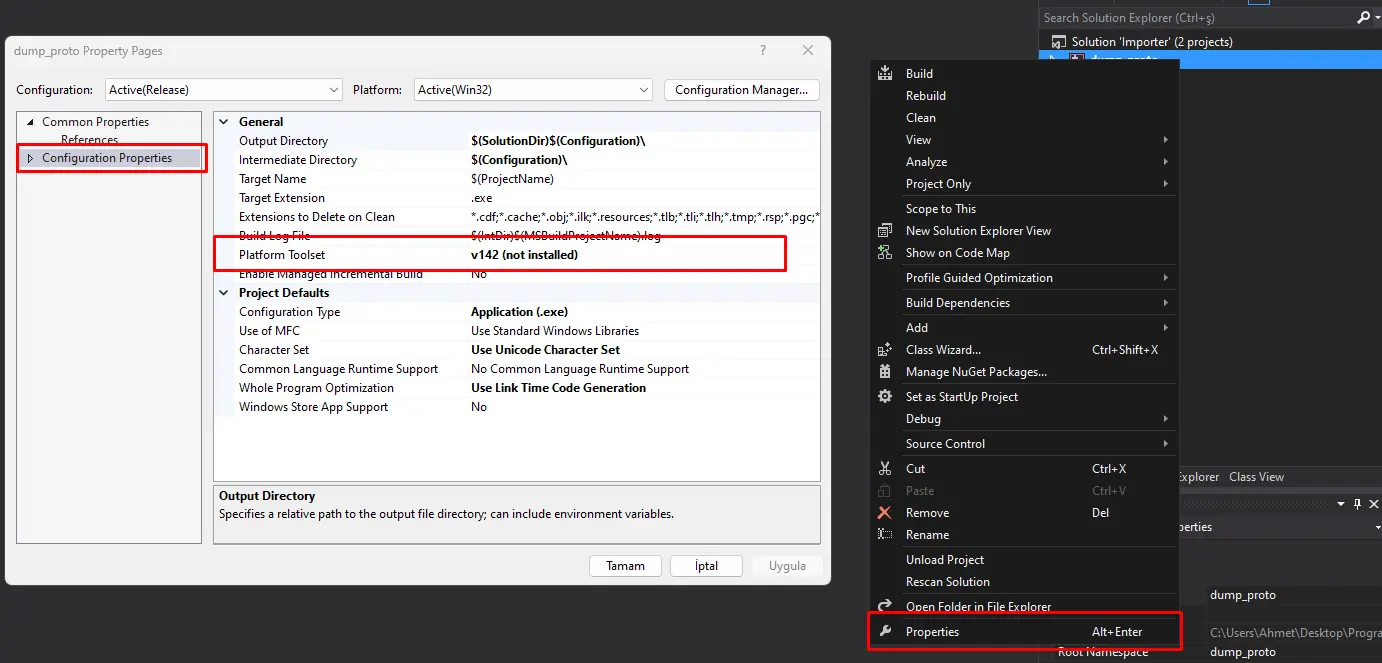Click the Configuration Manager button
The width and height of the screenshot is (1382, 663).
pyautogui.click(x=741, y=90)
